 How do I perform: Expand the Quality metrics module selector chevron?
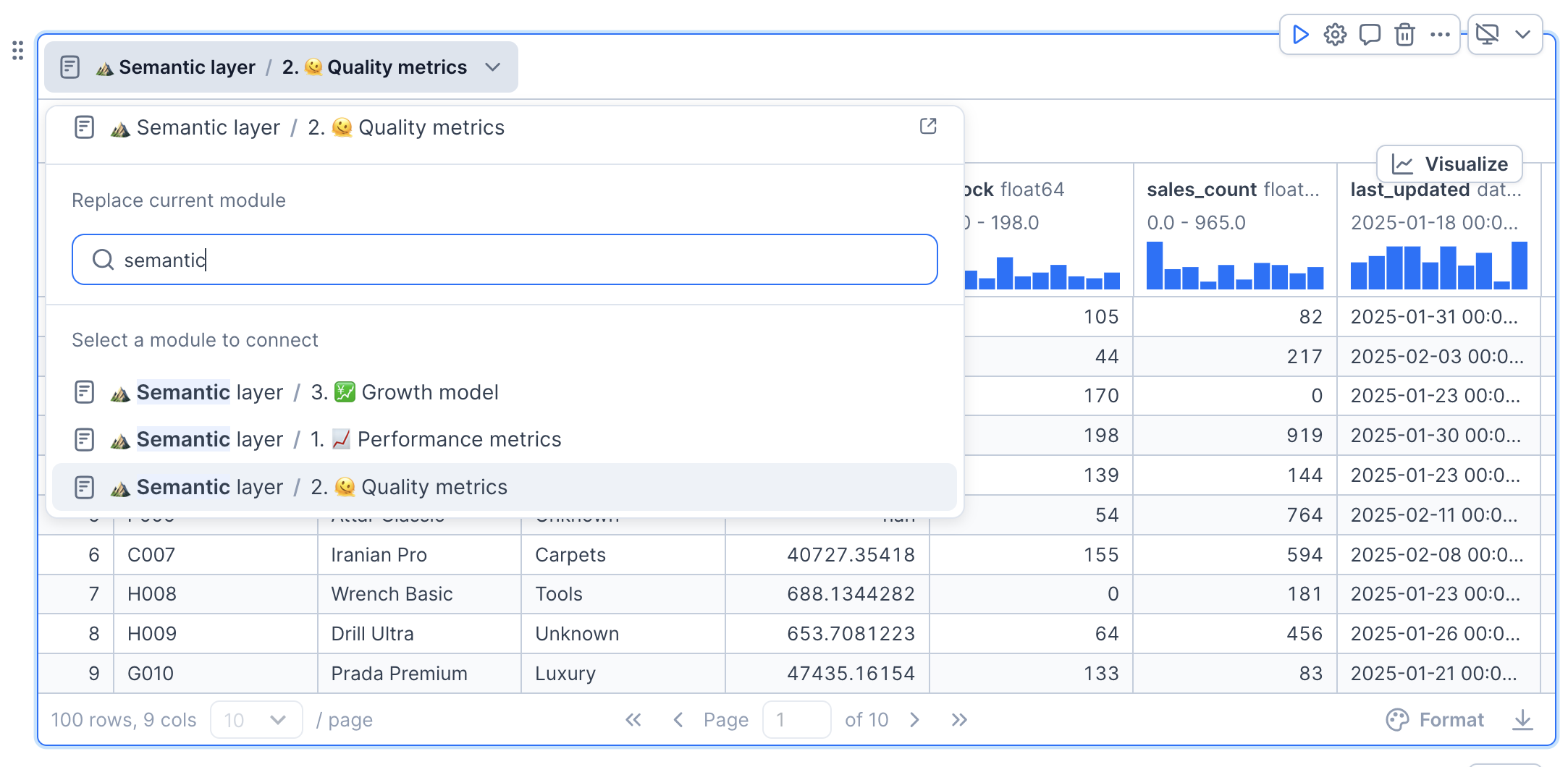click(493, 67)
